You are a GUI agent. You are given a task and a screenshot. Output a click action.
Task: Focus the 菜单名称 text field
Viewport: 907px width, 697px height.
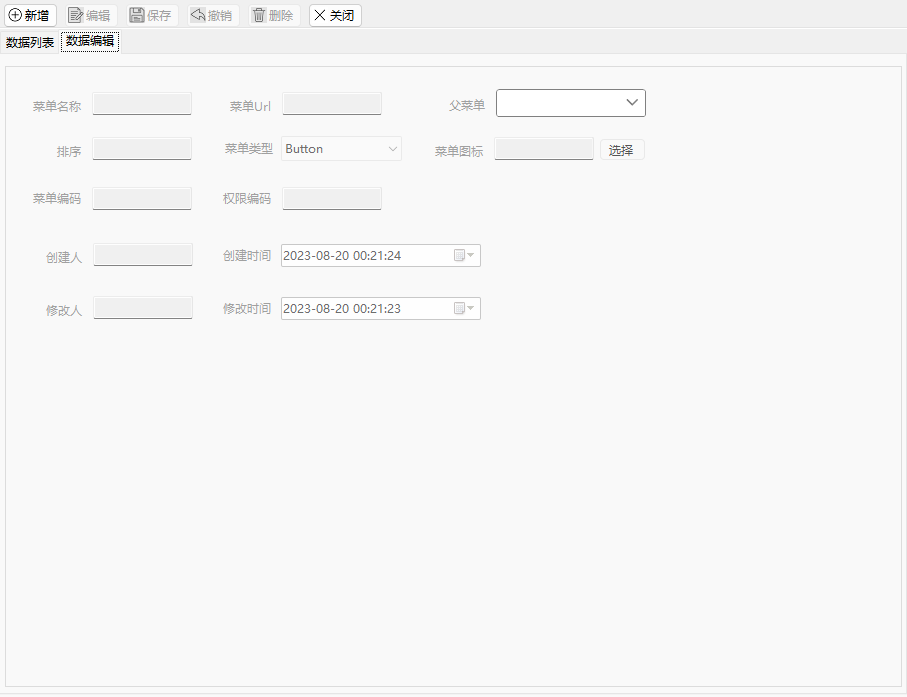(x=142, y=104)
